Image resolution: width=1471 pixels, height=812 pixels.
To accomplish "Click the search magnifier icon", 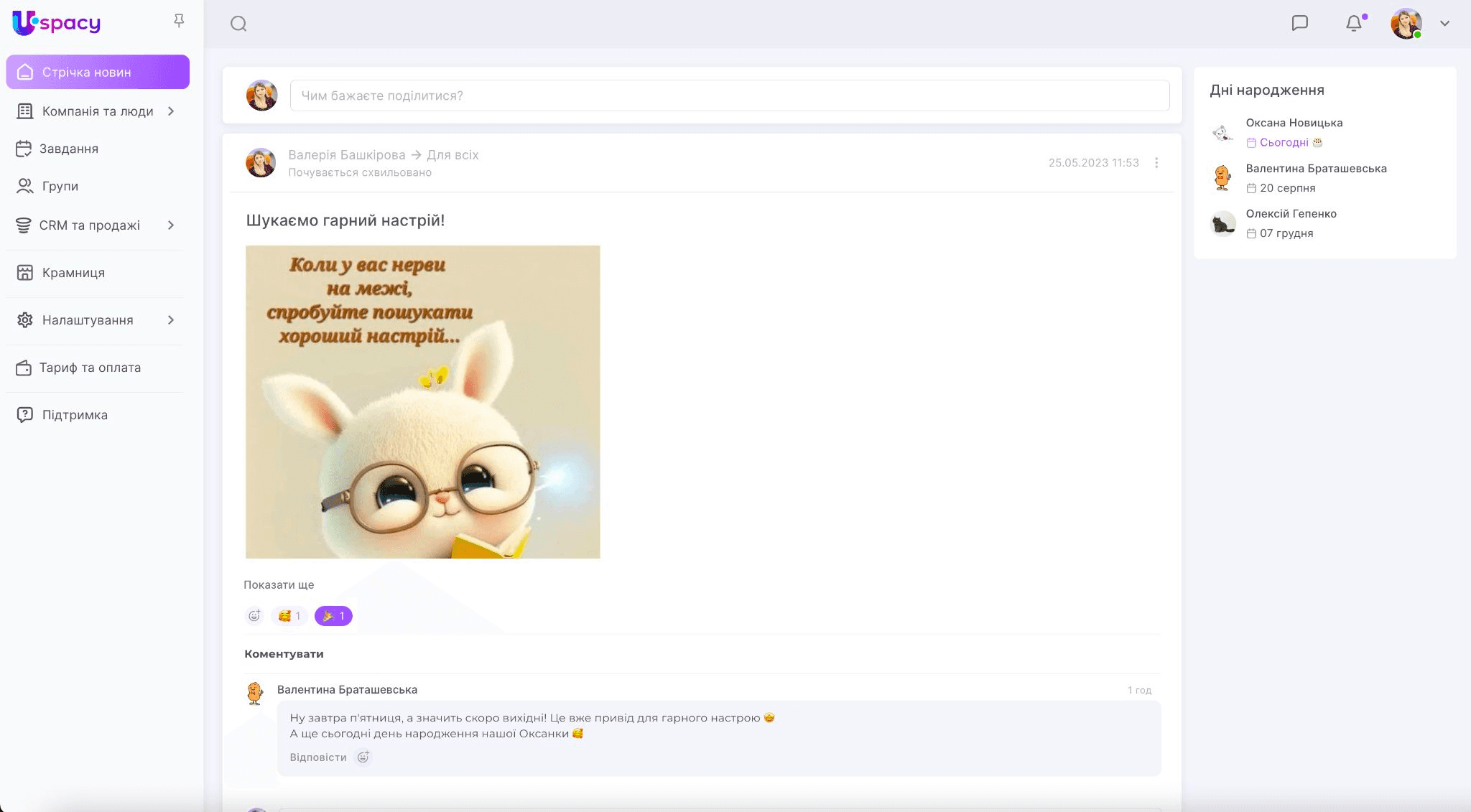I will point(238,24).
